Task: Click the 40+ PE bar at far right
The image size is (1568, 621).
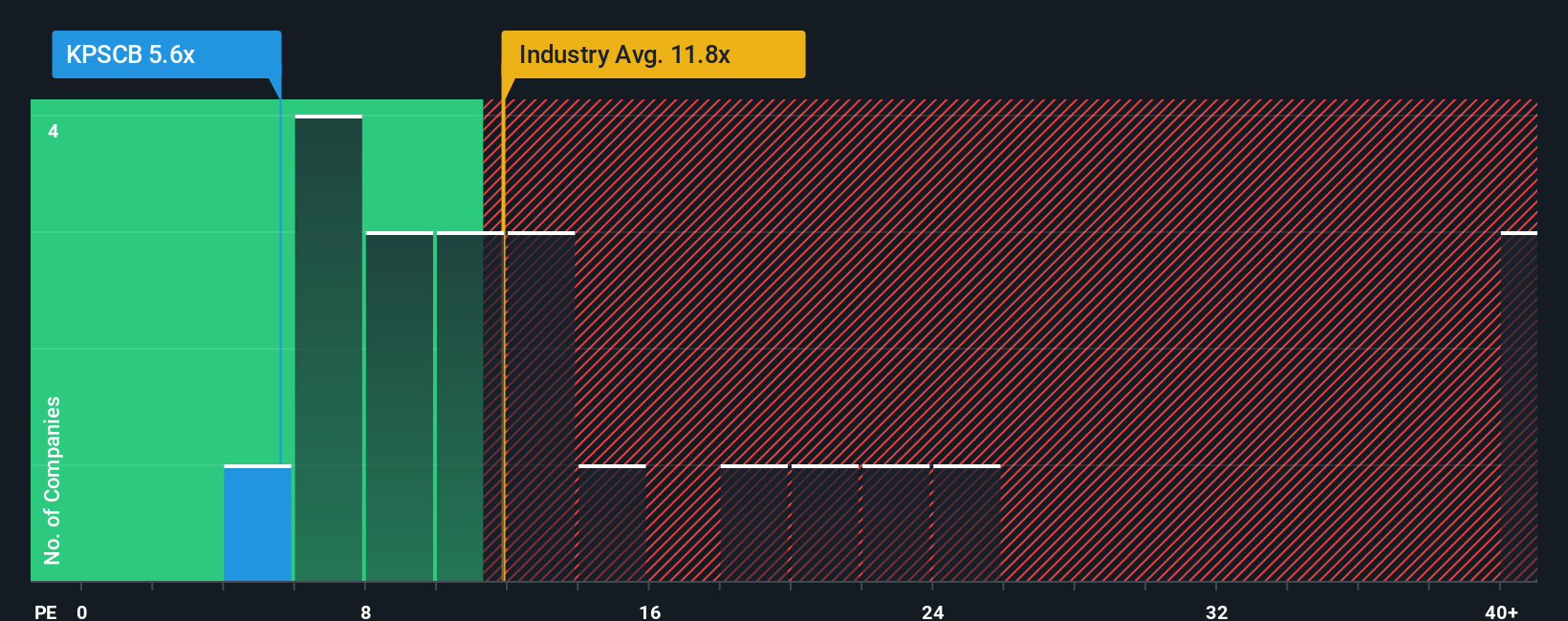Action: (x=1519, y=407)
